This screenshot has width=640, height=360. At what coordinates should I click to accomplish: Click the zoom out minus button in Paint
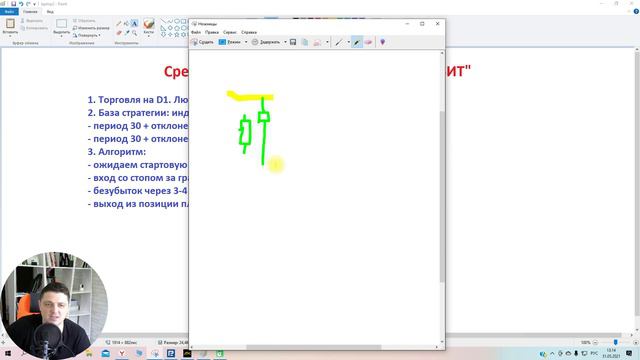tap(595, 342)
